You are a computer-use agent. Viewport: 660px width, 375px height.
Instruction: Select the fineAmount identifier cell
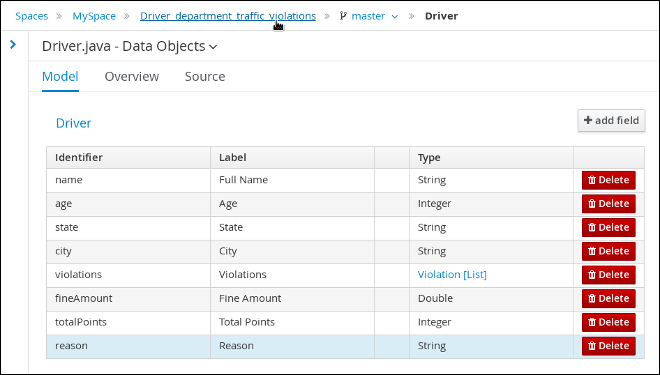[128, 298]
